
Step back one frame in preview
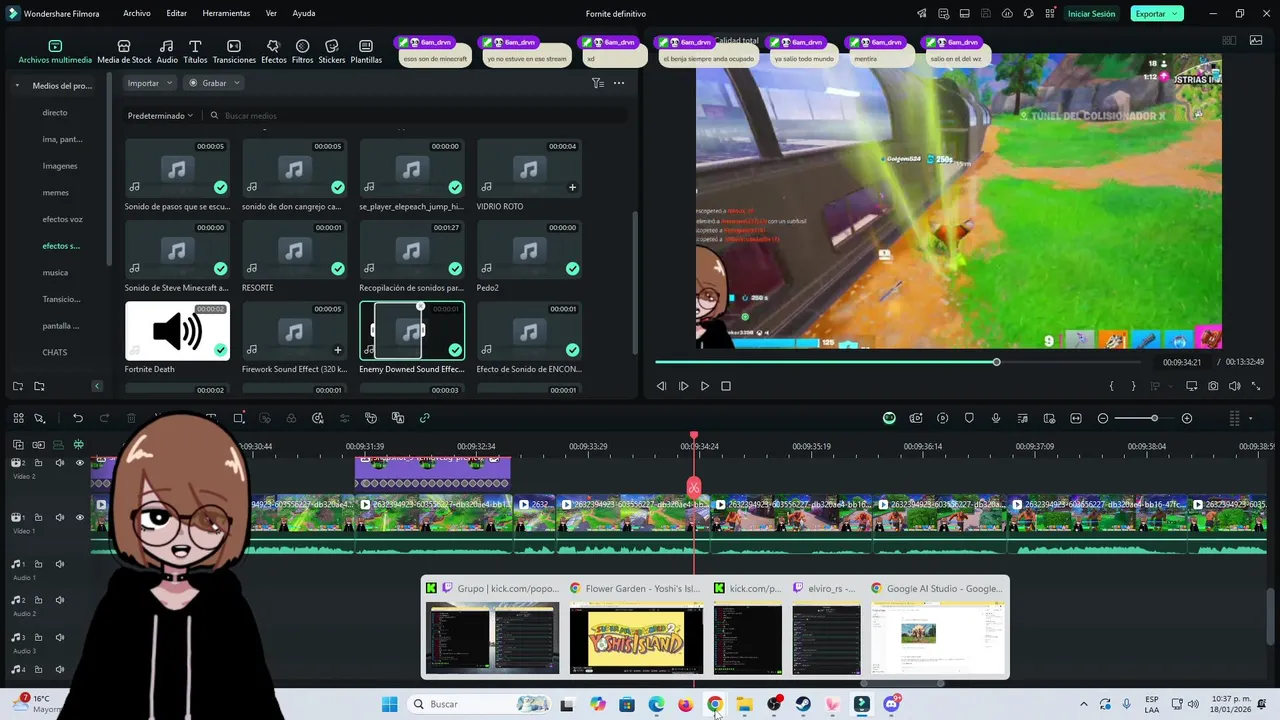click(x=661, y=386)
